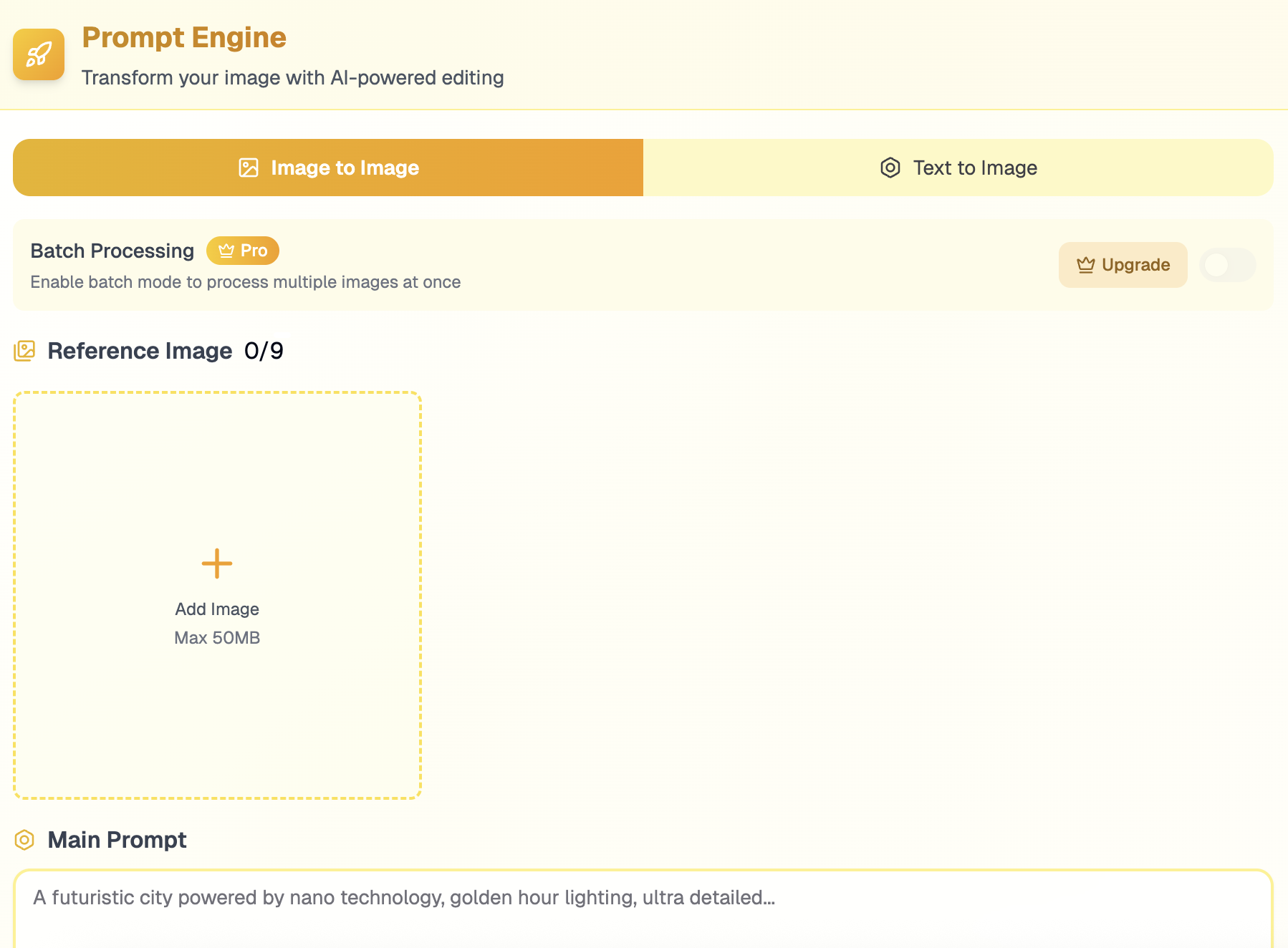Click the Reference Image heading

click(140, 351)
